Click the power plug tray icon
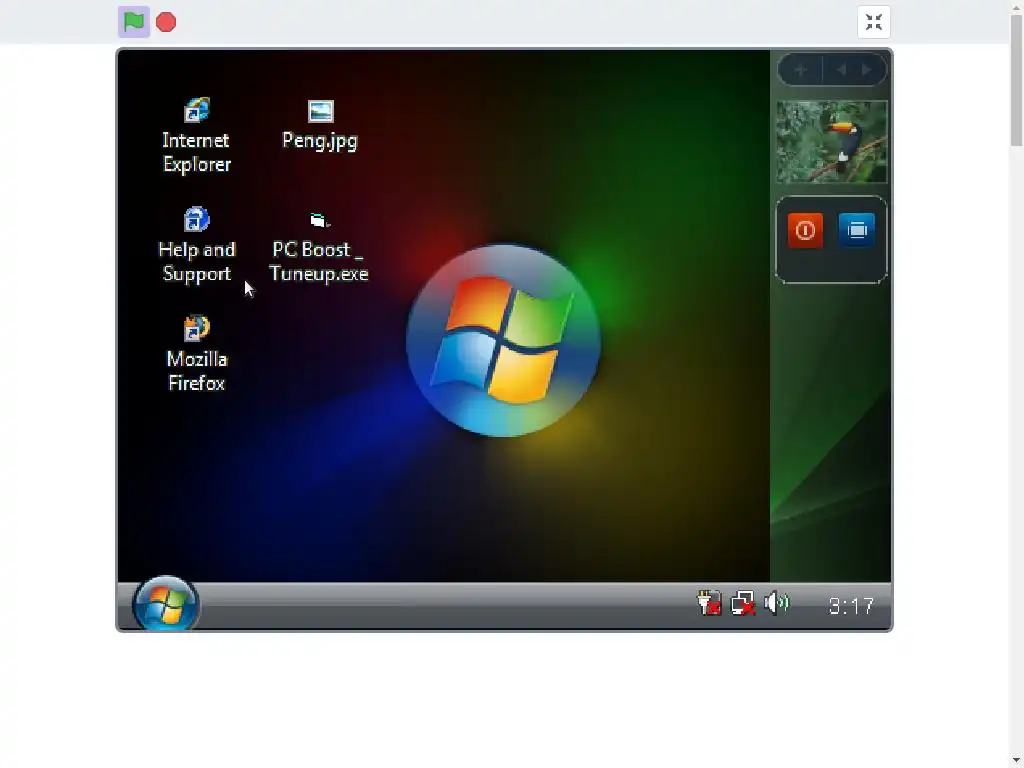The image size is (1024, 768). coord(709,603)
